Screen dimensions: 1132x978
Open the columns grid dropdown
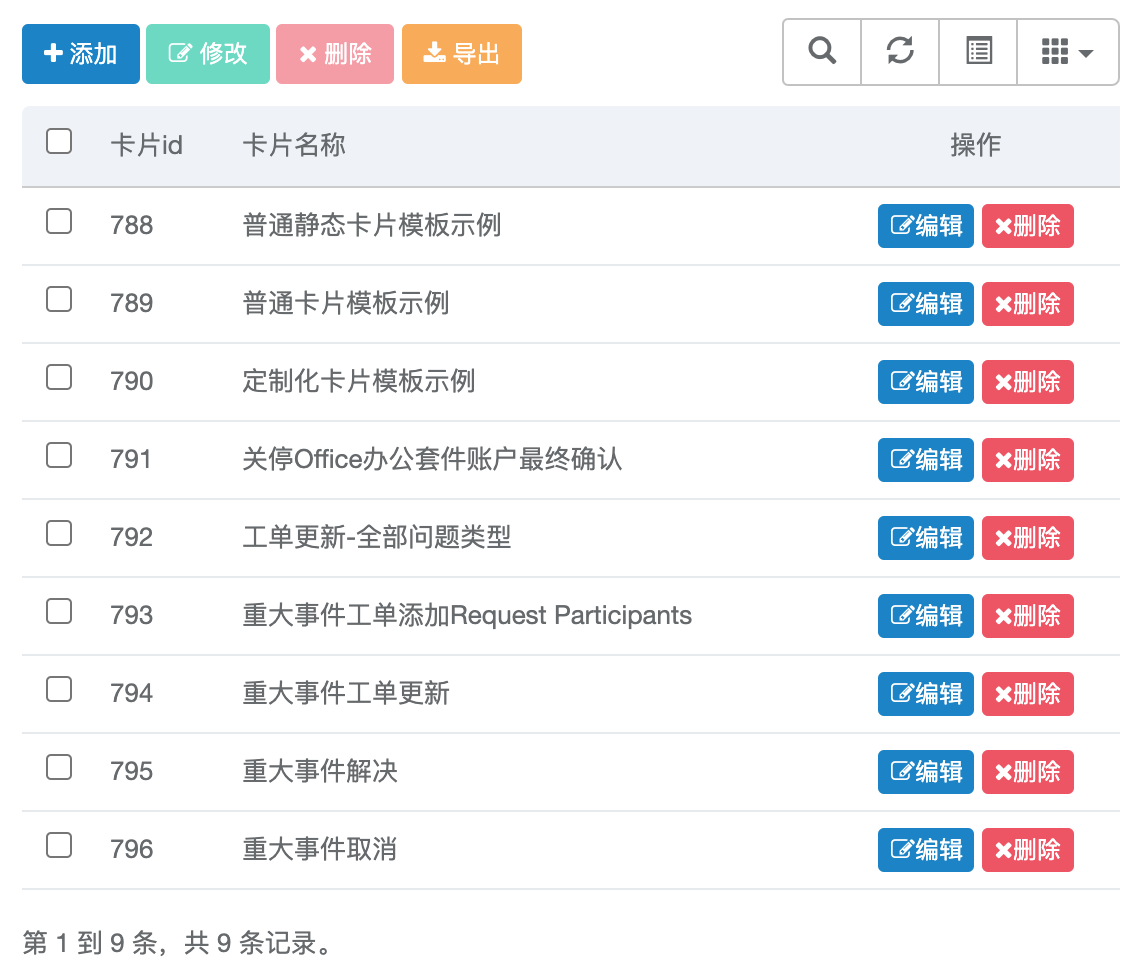tap(1066, 51)
